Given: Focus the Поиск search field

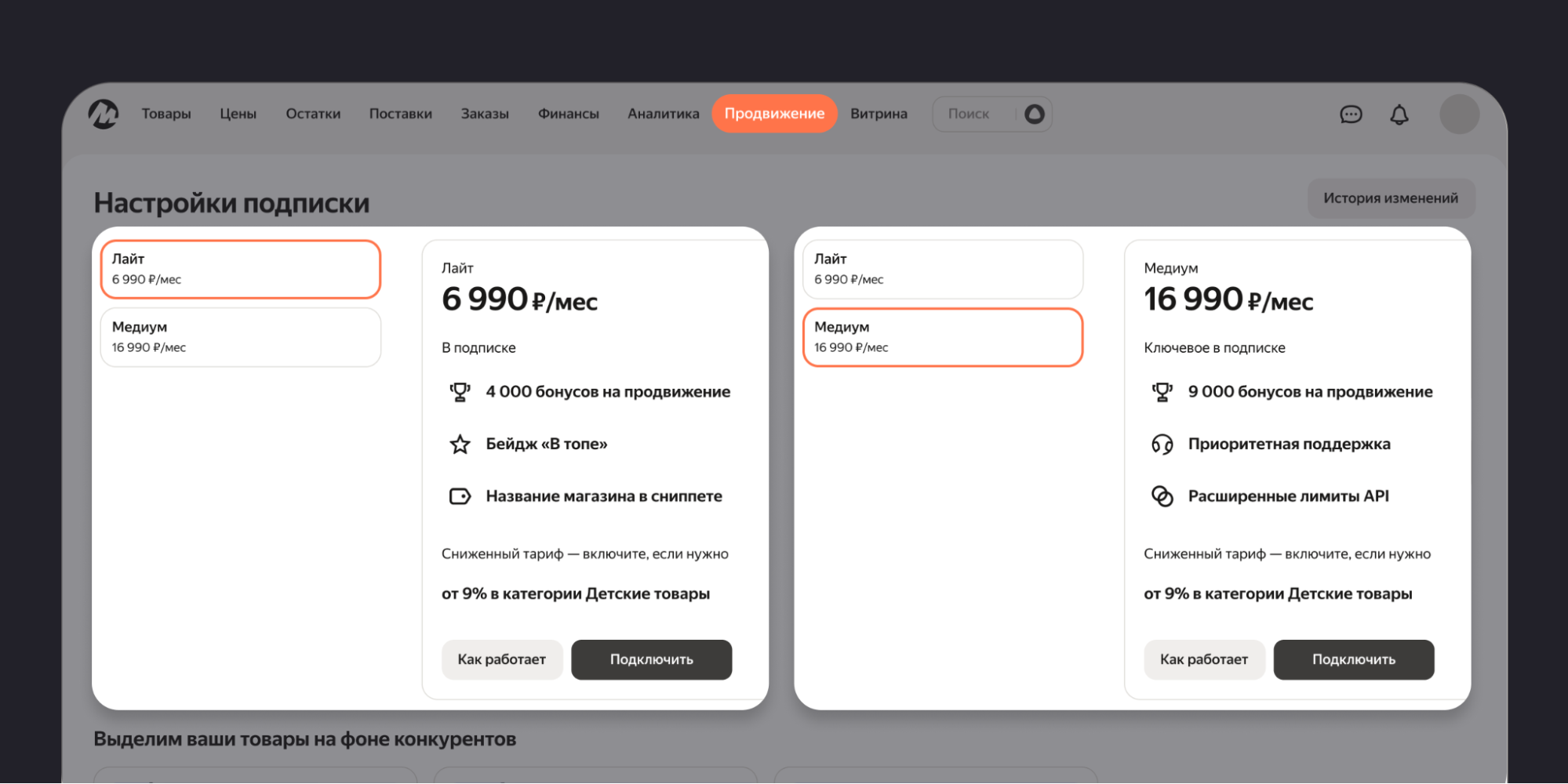Looking at the screenshot, I should coord(974,114).
